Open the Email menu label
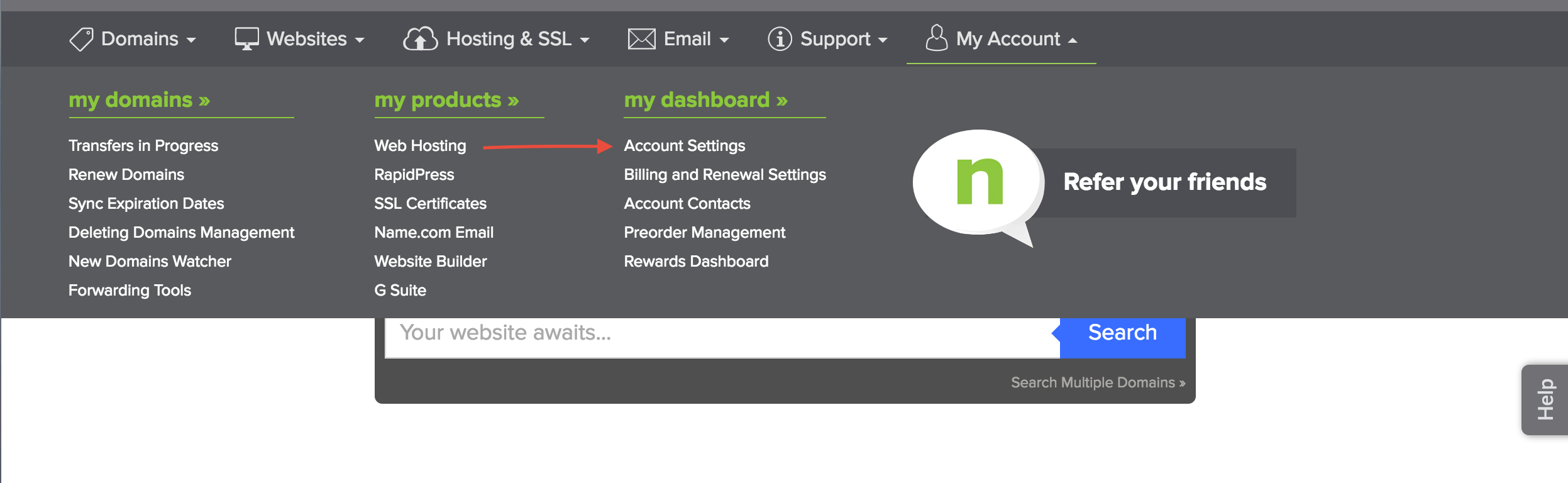The width and height of the screenshot is (1568, 483). (x=687, y=39)
